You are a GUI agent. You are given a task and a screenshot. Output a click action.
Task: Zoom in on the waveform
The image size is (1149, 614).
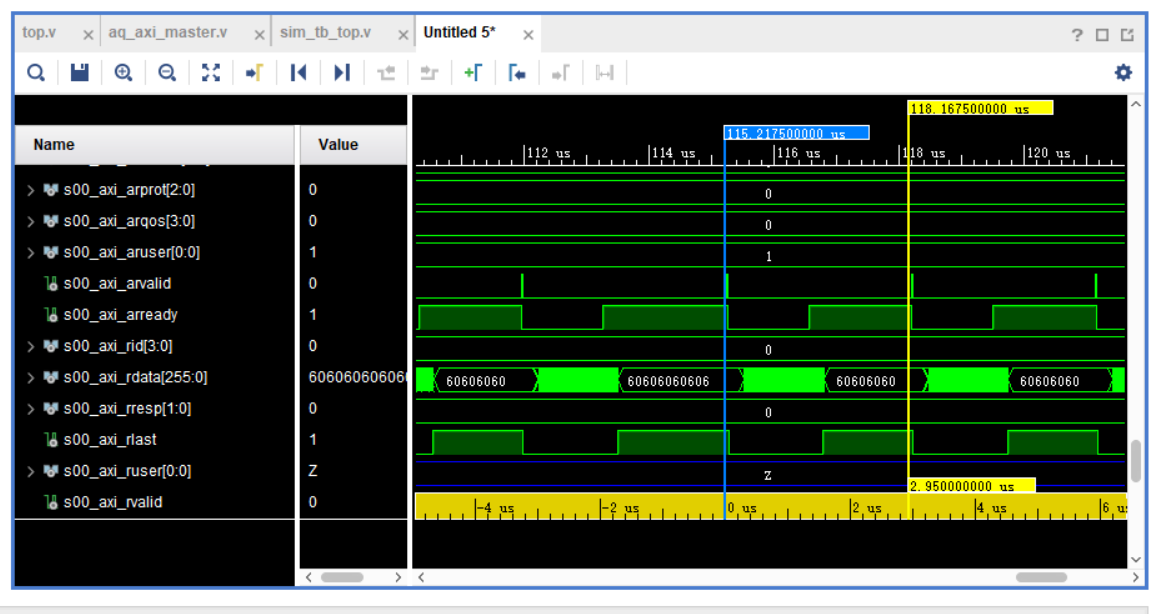(x=124, y=72)
